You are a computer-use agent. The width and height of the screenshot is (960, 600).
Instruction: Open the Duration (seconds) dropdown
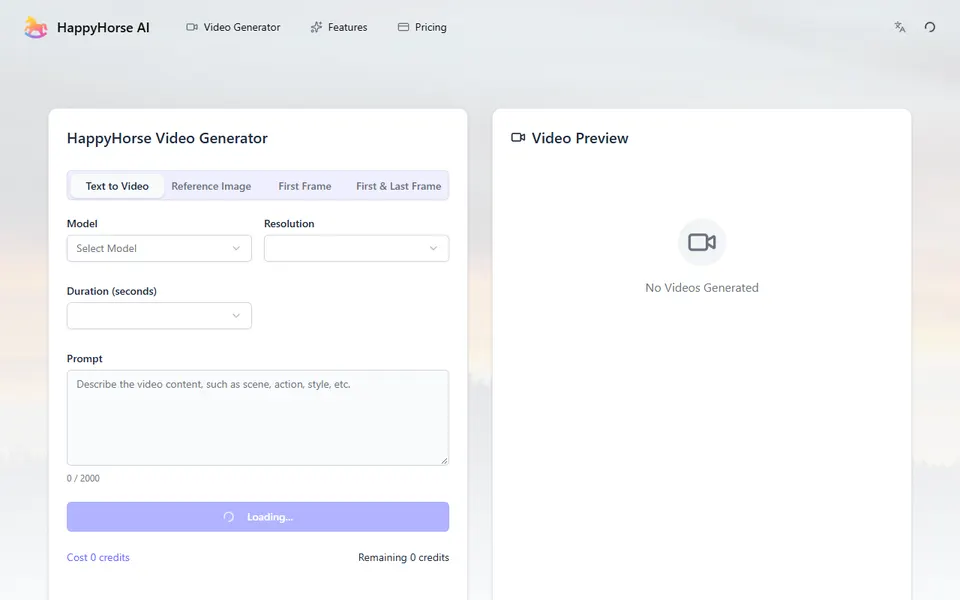(159, 316)
